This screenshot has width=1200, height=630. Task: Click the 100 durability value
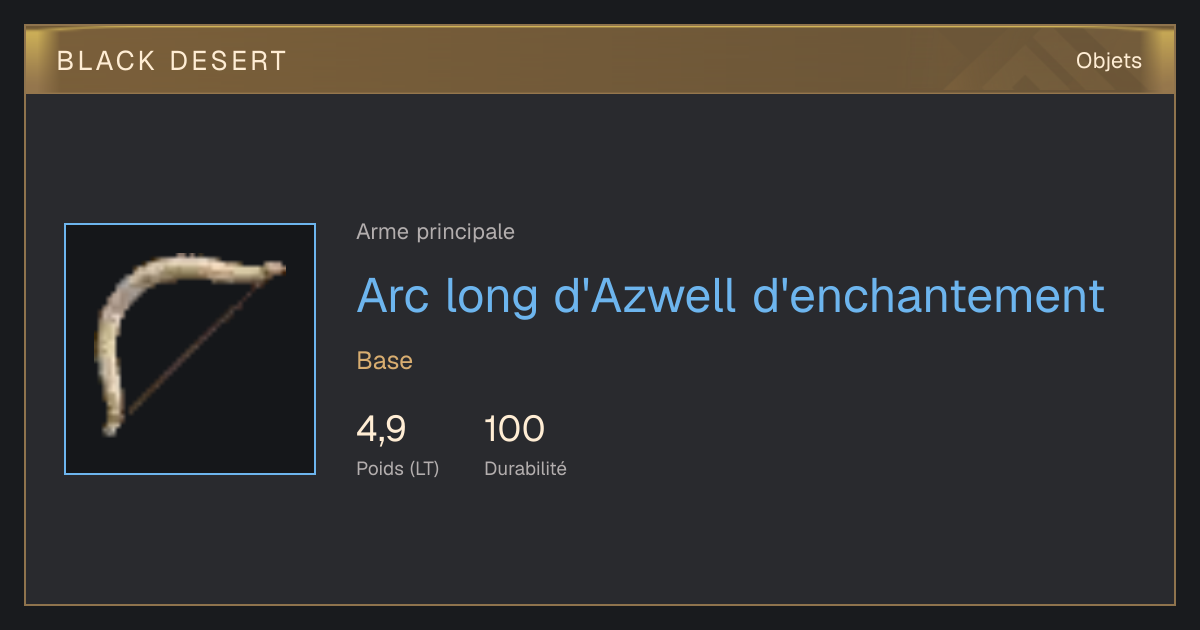click(514, 429)
